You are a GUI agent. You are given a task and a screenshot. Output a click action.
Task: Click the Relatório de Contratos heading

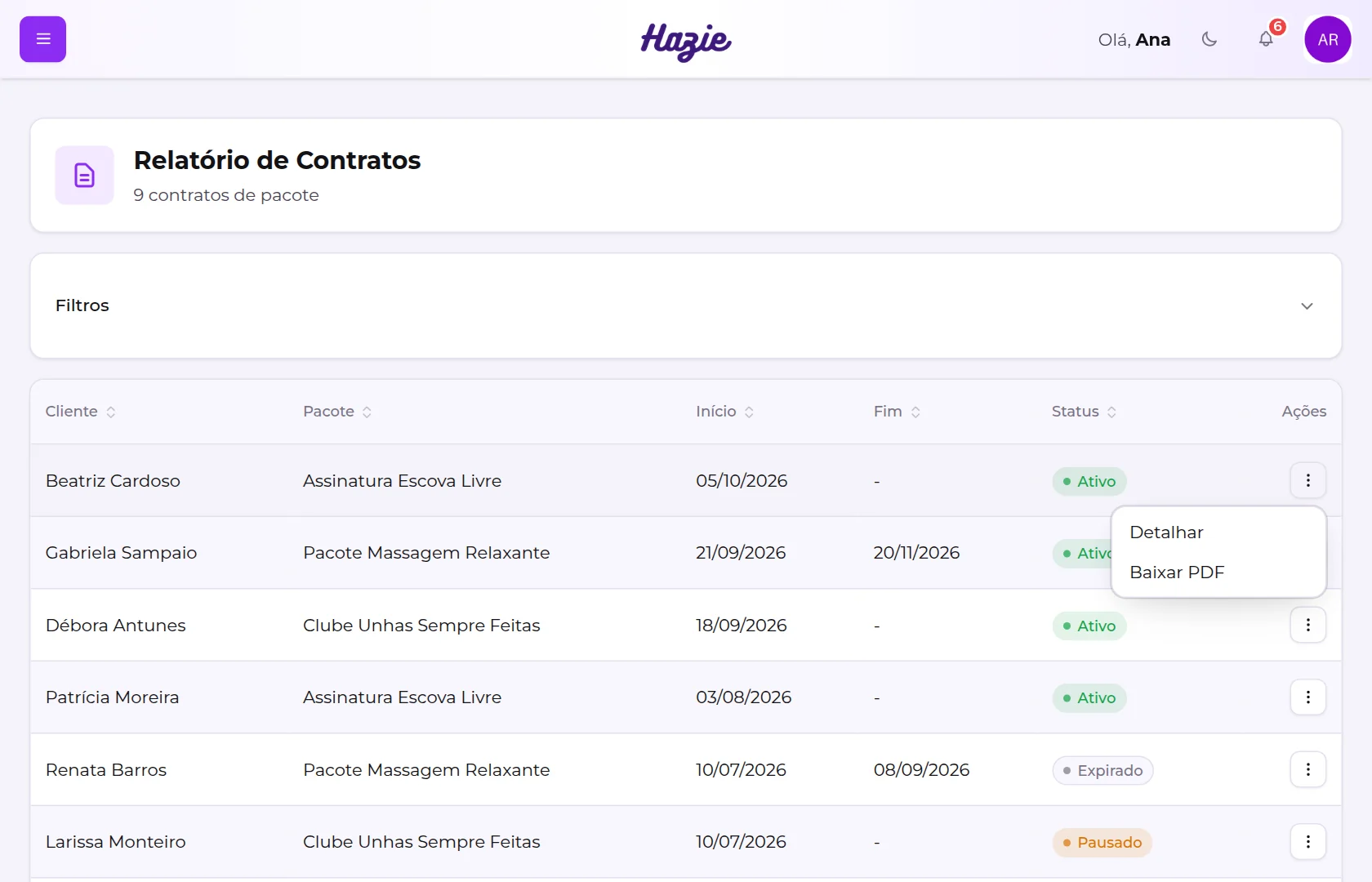pyautogui.click(x=277, y=160)
